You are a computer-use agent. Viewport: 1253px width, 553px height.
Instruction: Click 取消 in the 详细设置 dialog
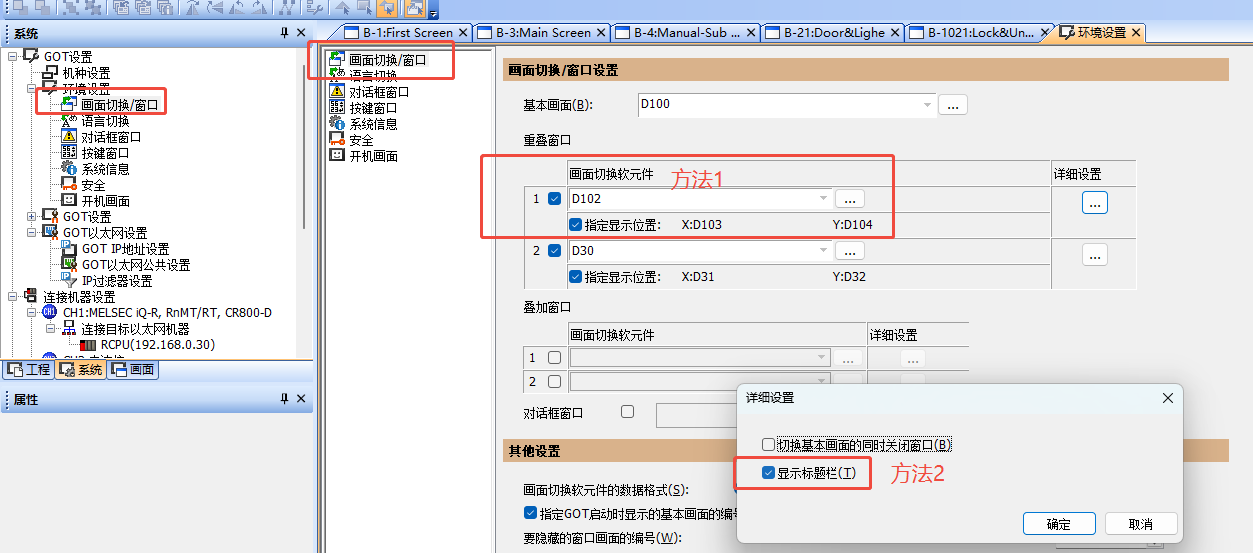tap(1140, 524)
